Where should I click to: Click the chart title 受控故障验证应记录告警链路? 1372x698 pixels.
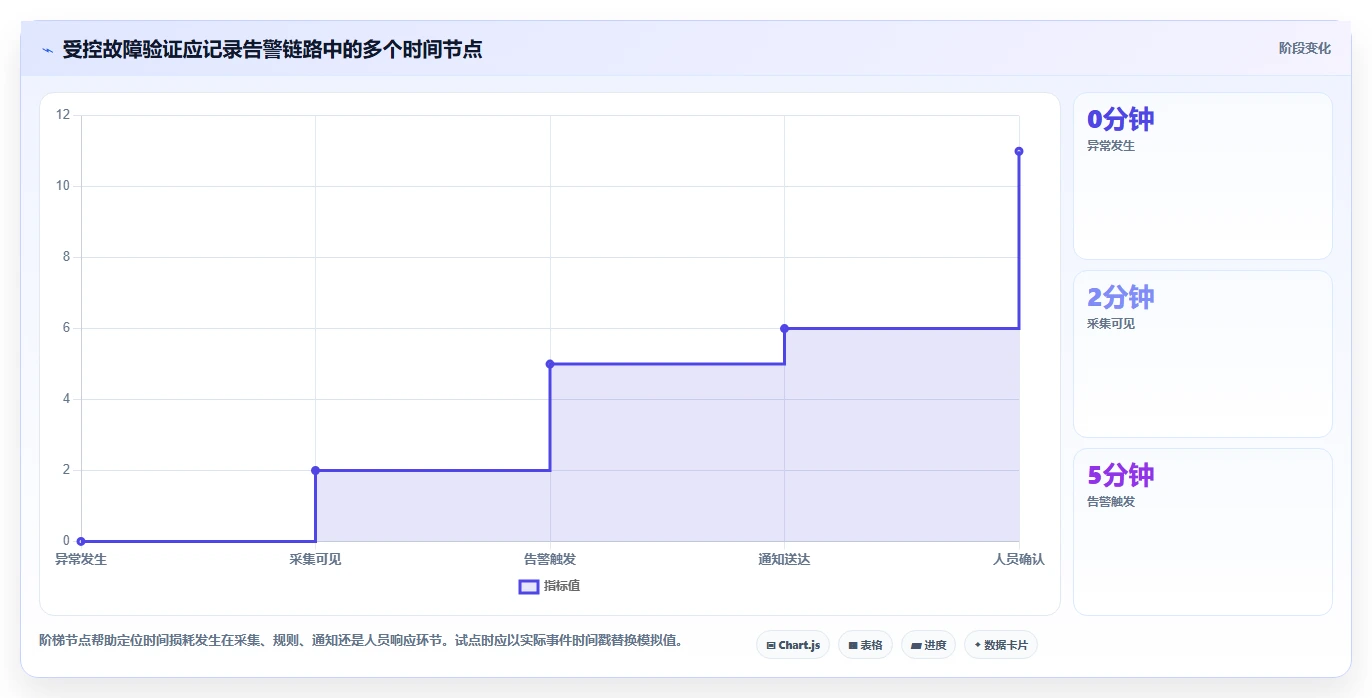[272, 49]
